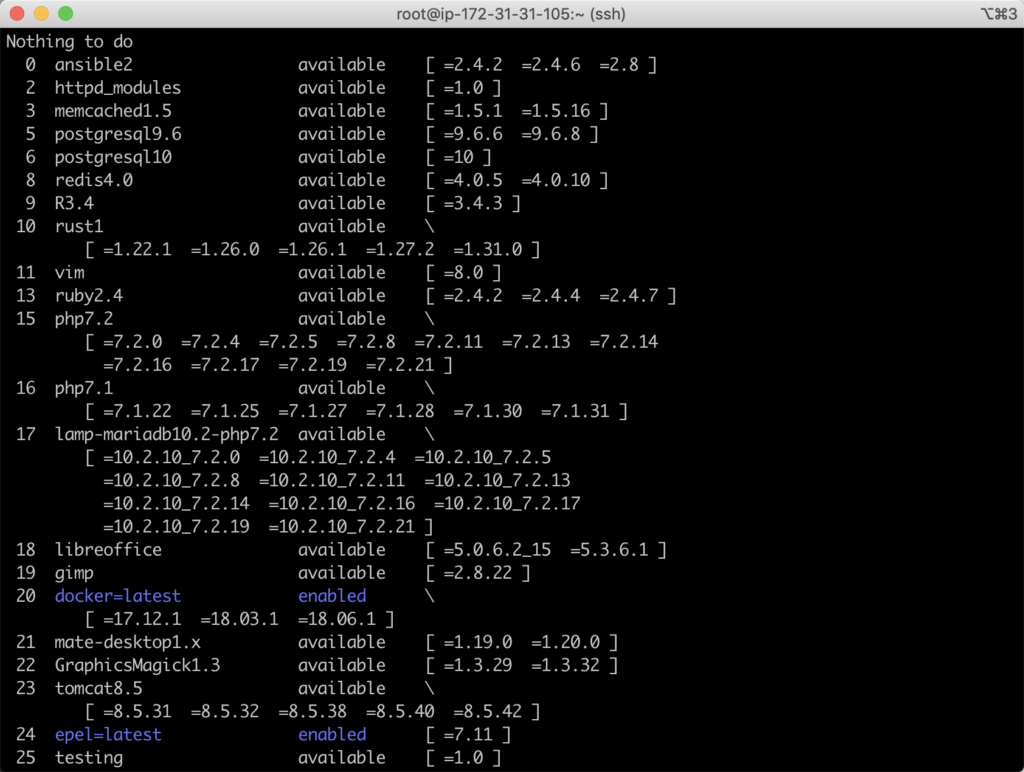Click libreoffice version '=5.3.6.1'
1024x772 pixels.
[609, 550]
